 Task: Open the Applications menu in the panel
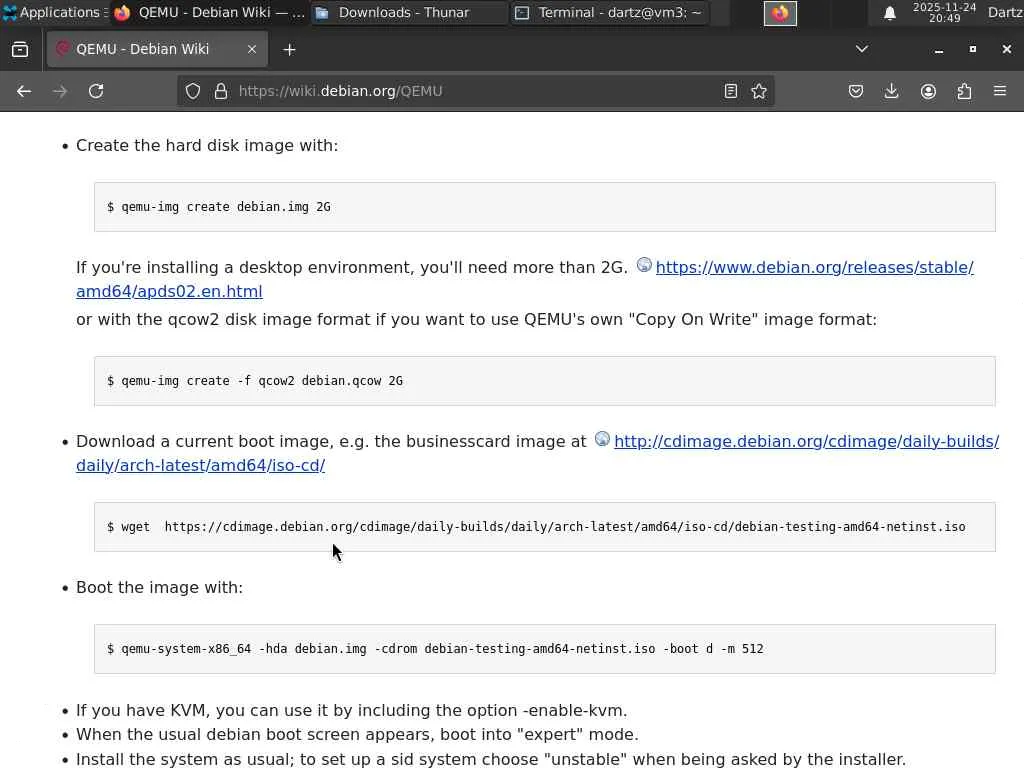click(x=52, y=13)
